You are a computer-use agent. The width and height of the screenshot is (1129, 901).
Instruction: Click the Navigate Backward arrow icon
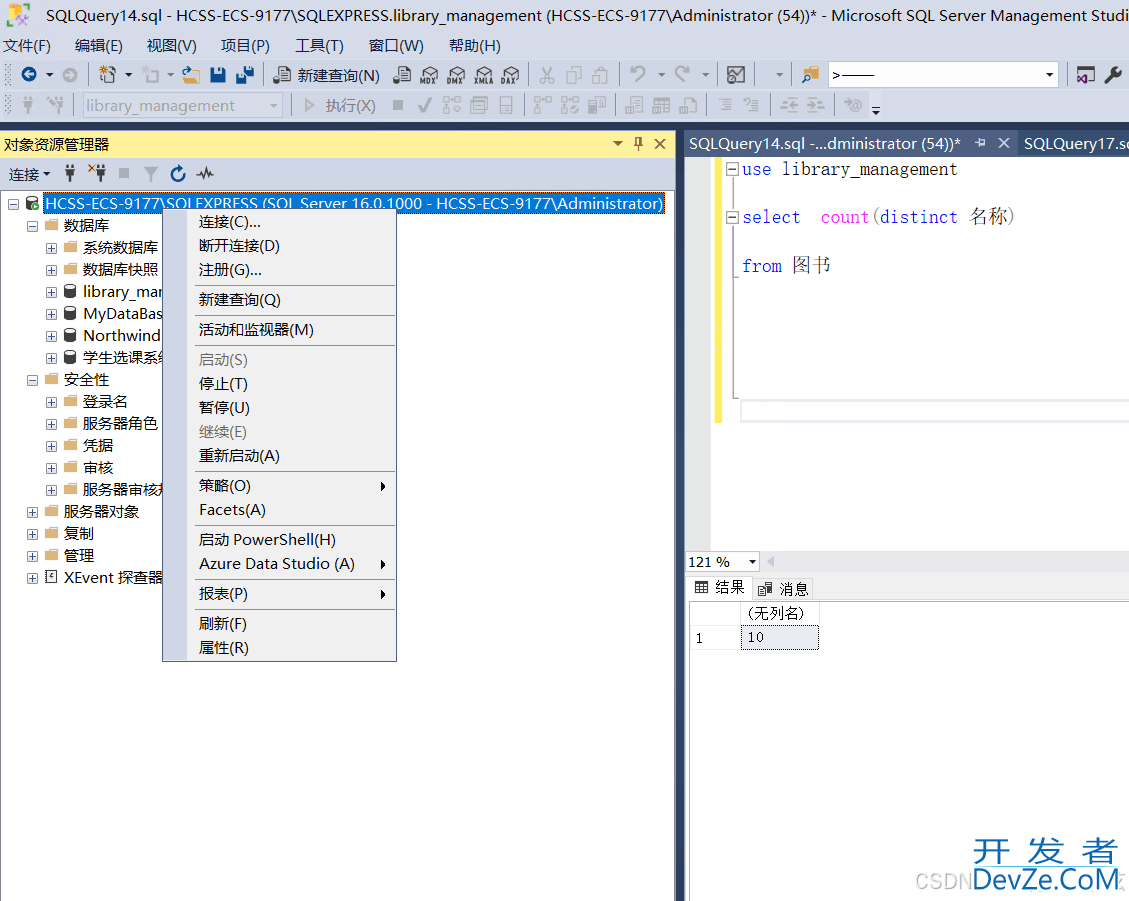point(29,74)
